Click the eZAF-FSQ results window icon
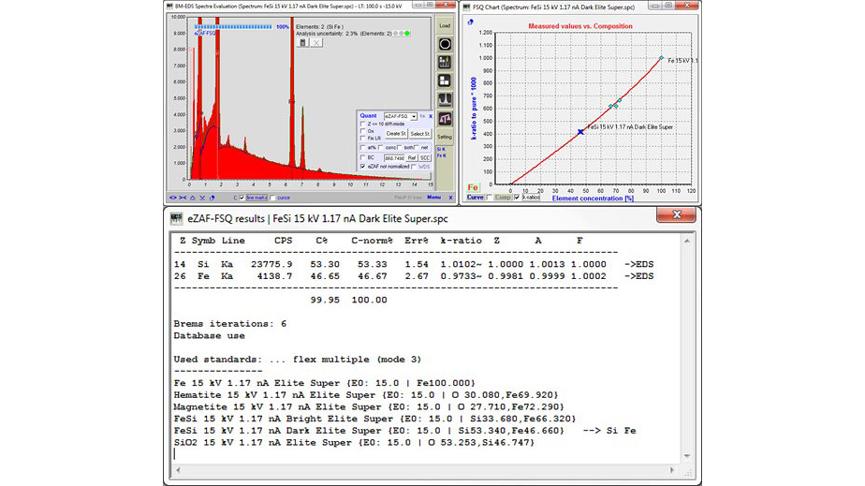This screenshot has width=865, height=486. (x=177, y=218)
